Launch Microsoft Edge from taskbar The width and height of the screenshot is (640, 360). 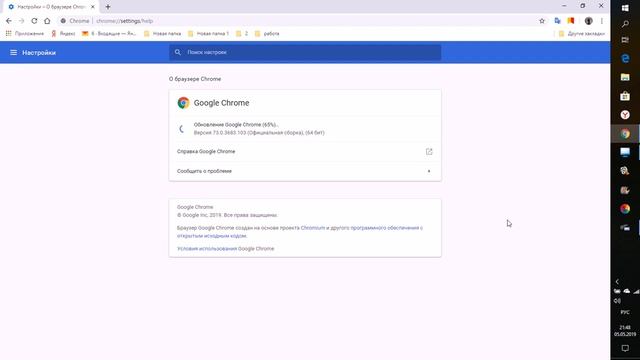click(625, 58)
